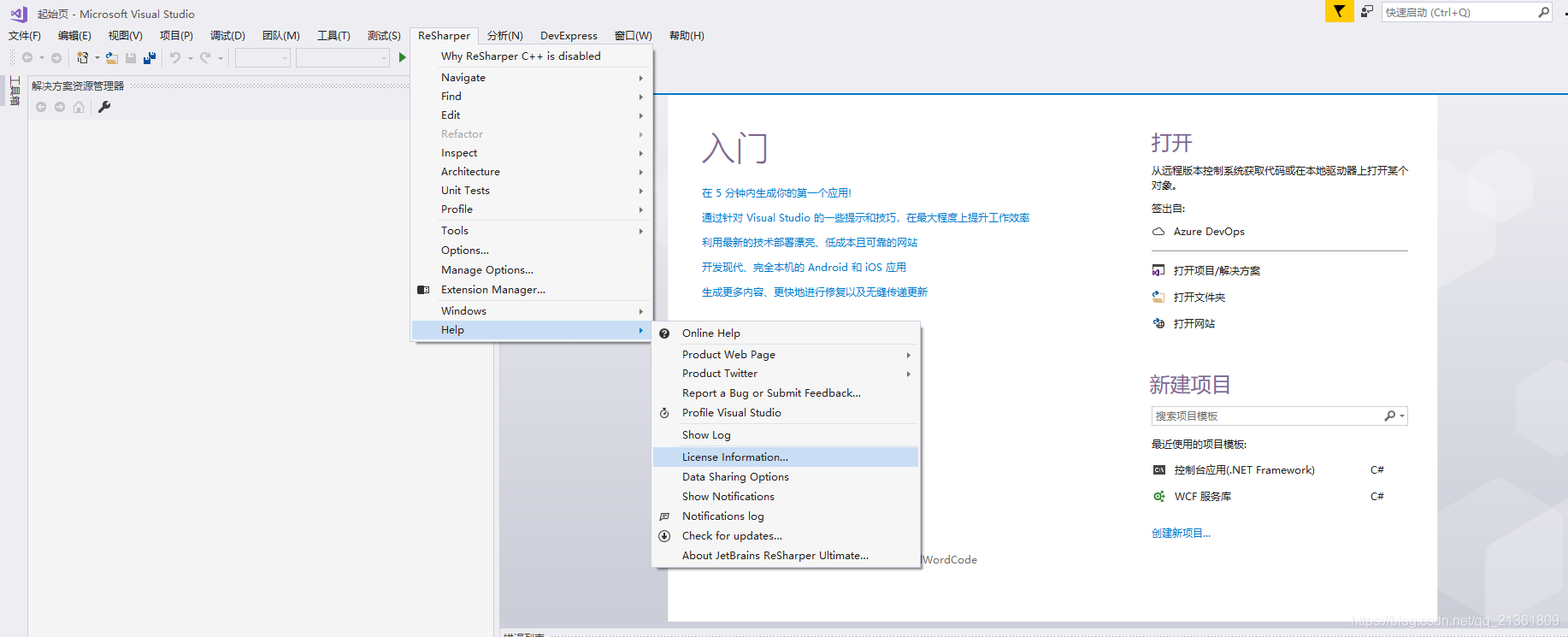The width and height of the screenshot is (1568, 637).
Task: Click the Notifications log message icon
Action: (x=664, y=516)
